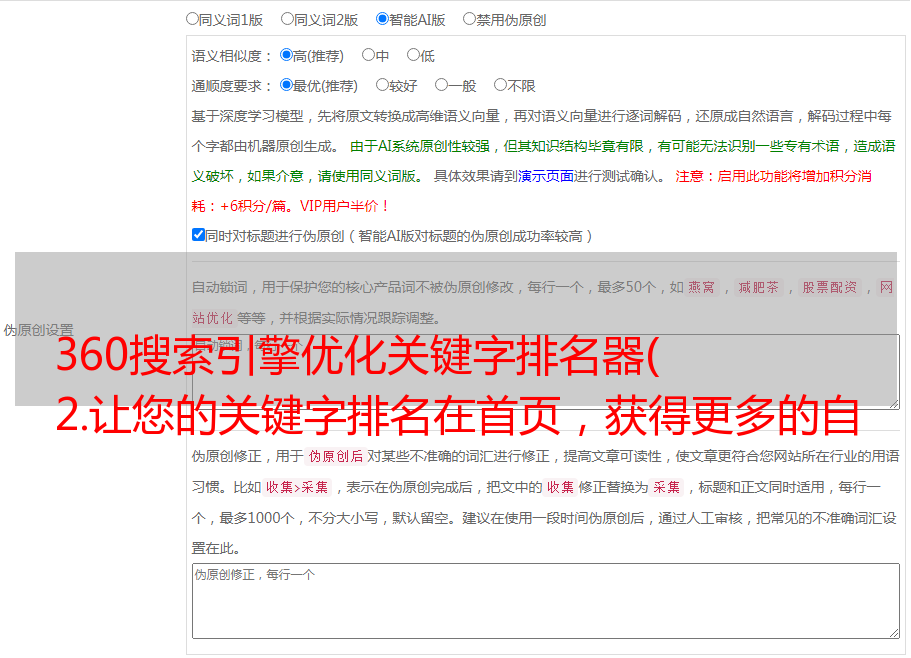The height and width of the screenshot is (658, 911).
Task: Set 语义相似度 to 低
Action: [x=413, y=55]
